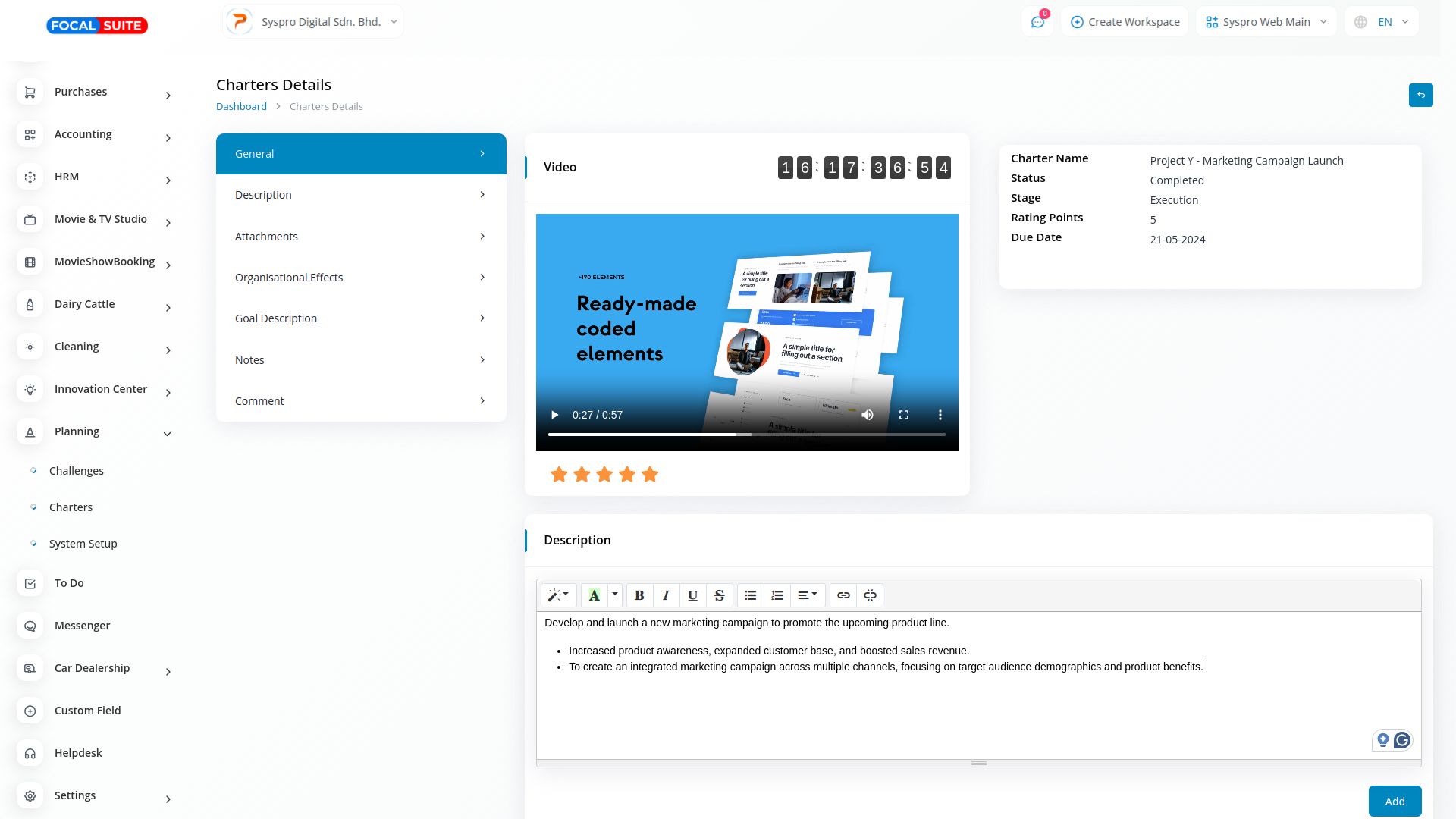Click the strikethrough formatting icon

(x=719, y=595)
